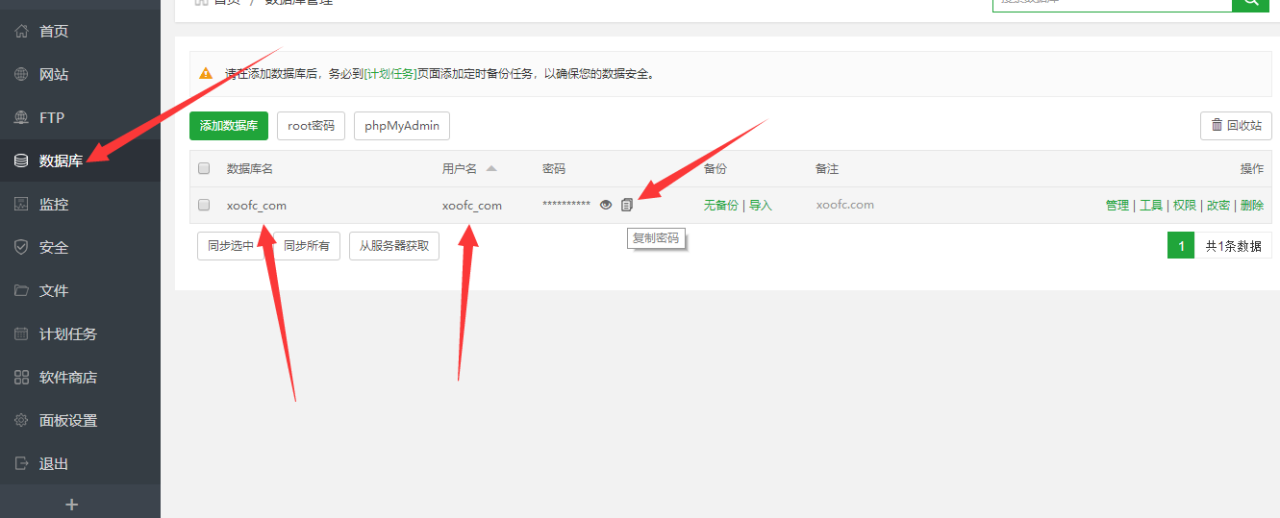This screenshot has height=518, width=1280.
Task: Click the root密码 button
Action: [x=311, y=126]
